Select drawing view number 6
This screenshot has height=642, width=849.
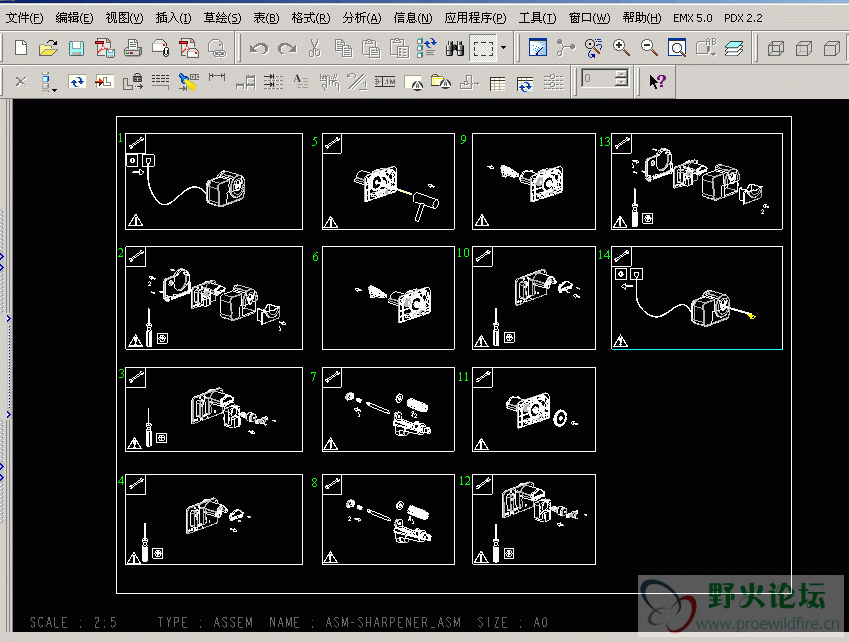[x=388, y=298]
